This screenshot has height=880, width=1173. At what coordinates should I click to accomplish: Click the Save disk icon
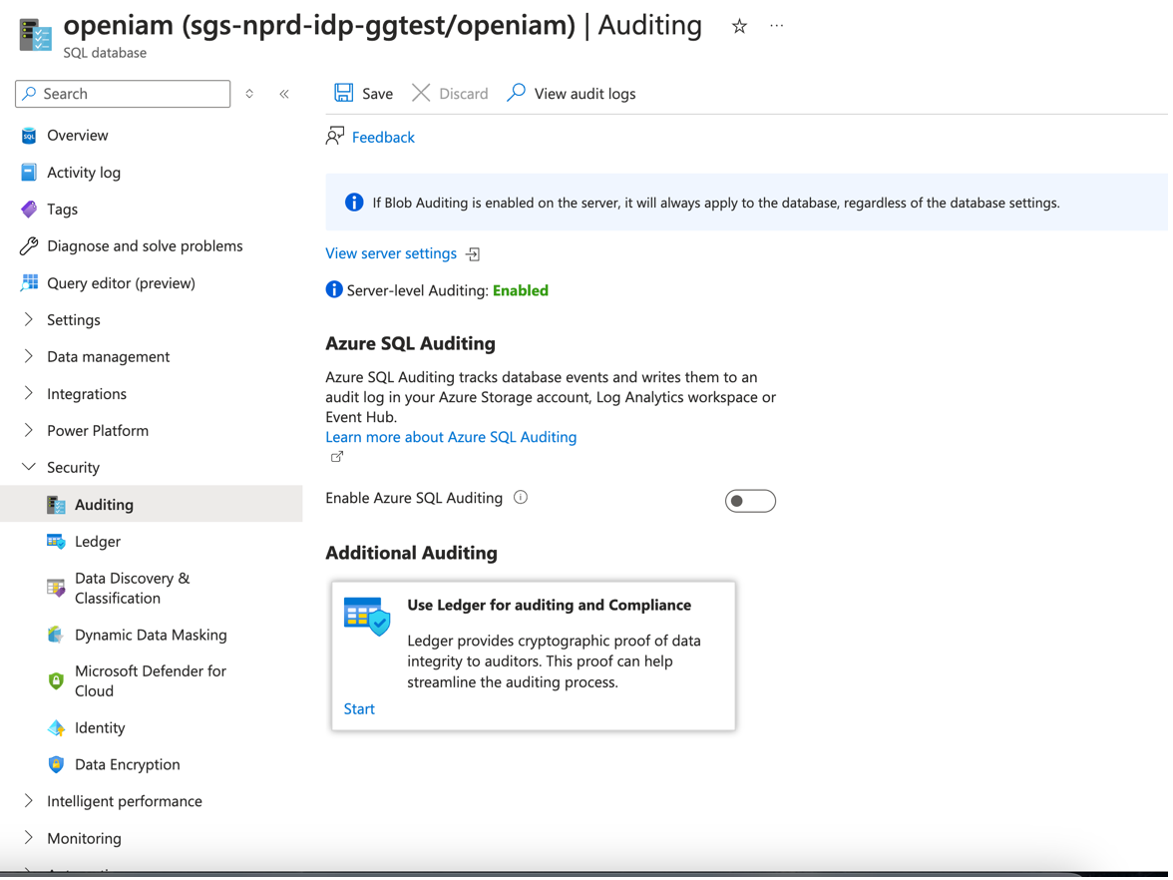coord(343,93)
